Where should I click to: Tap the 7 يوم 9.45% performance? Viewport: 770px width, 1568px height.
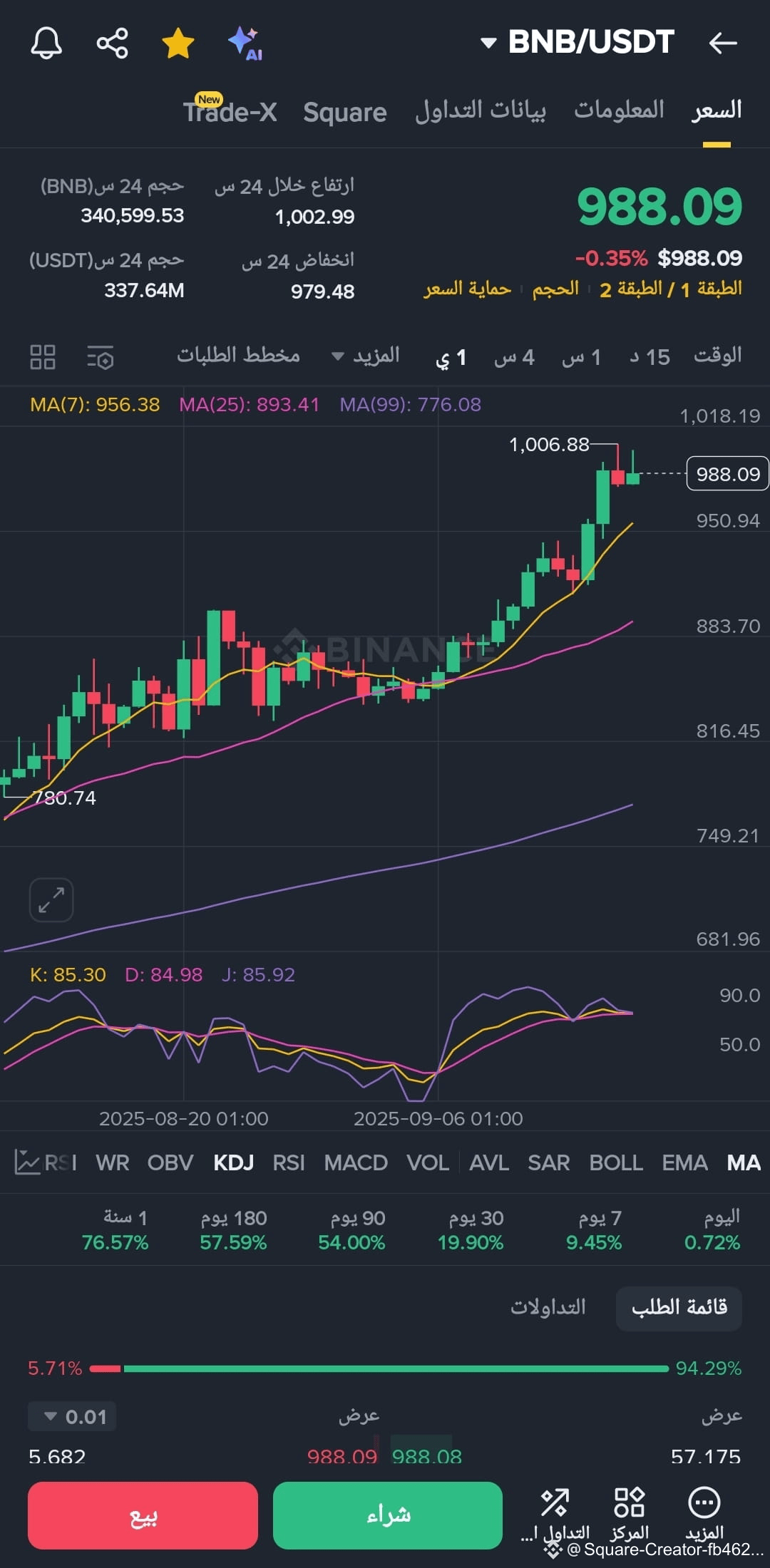594,1231
